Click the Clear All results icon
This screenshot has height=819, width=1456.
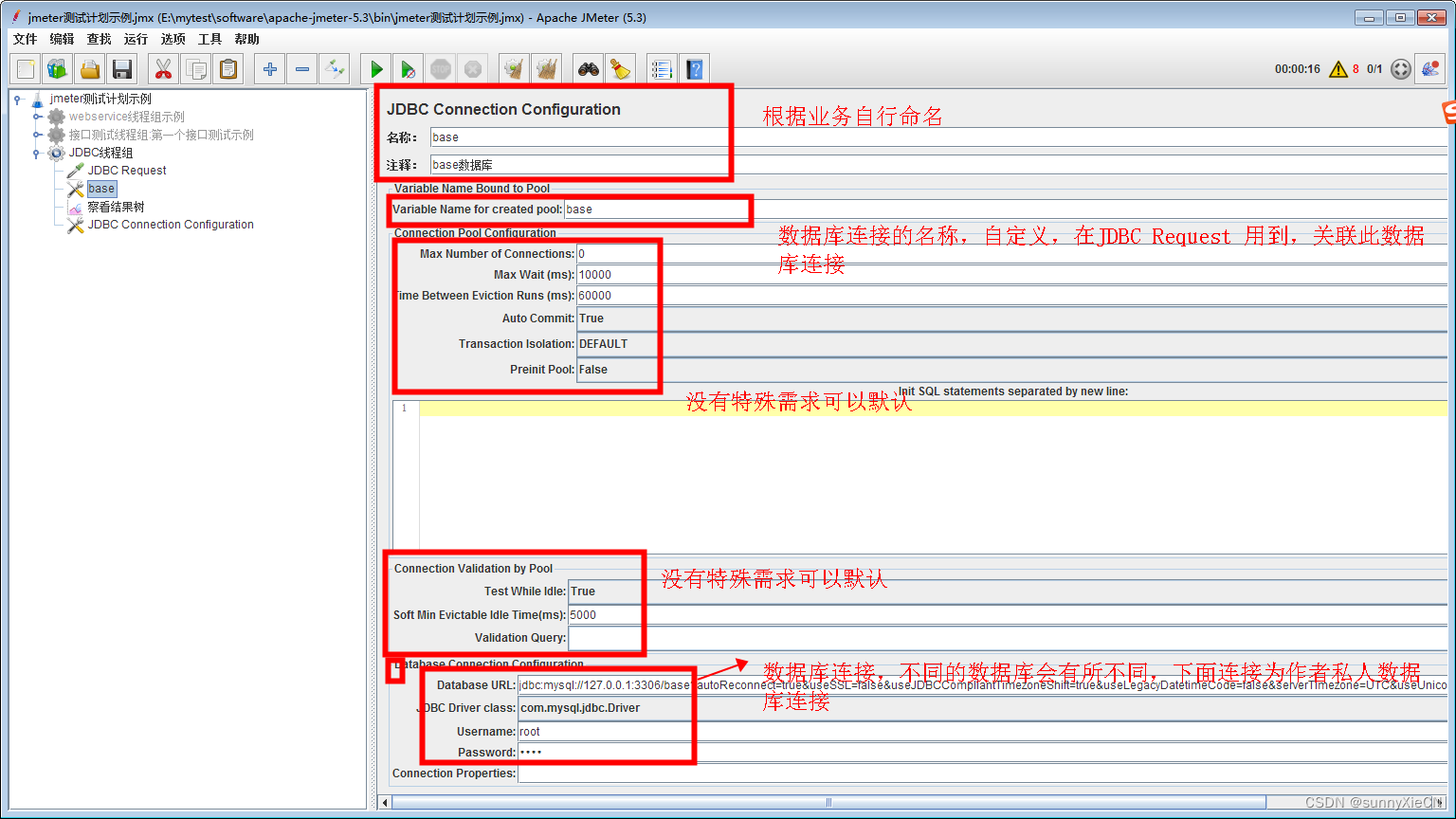tap(547, 69)
